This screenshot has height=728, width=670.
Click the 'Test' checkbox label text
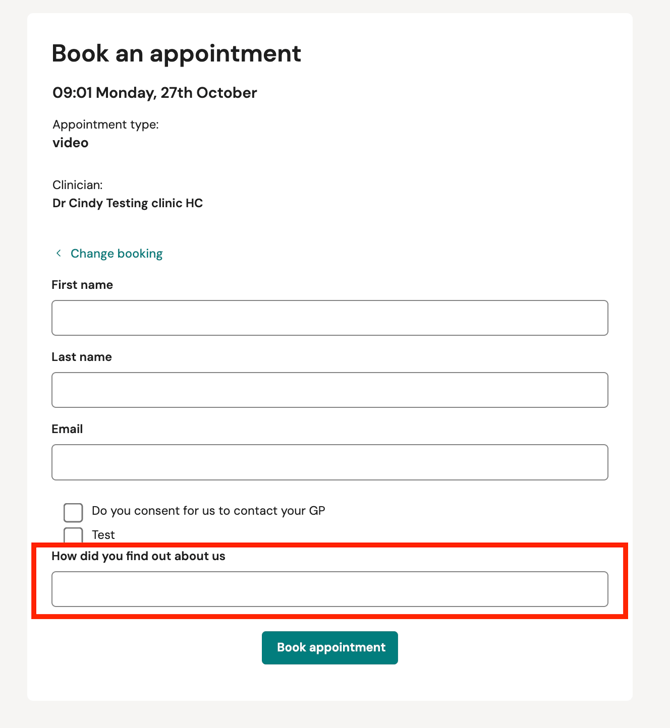[x=103, y=535]
